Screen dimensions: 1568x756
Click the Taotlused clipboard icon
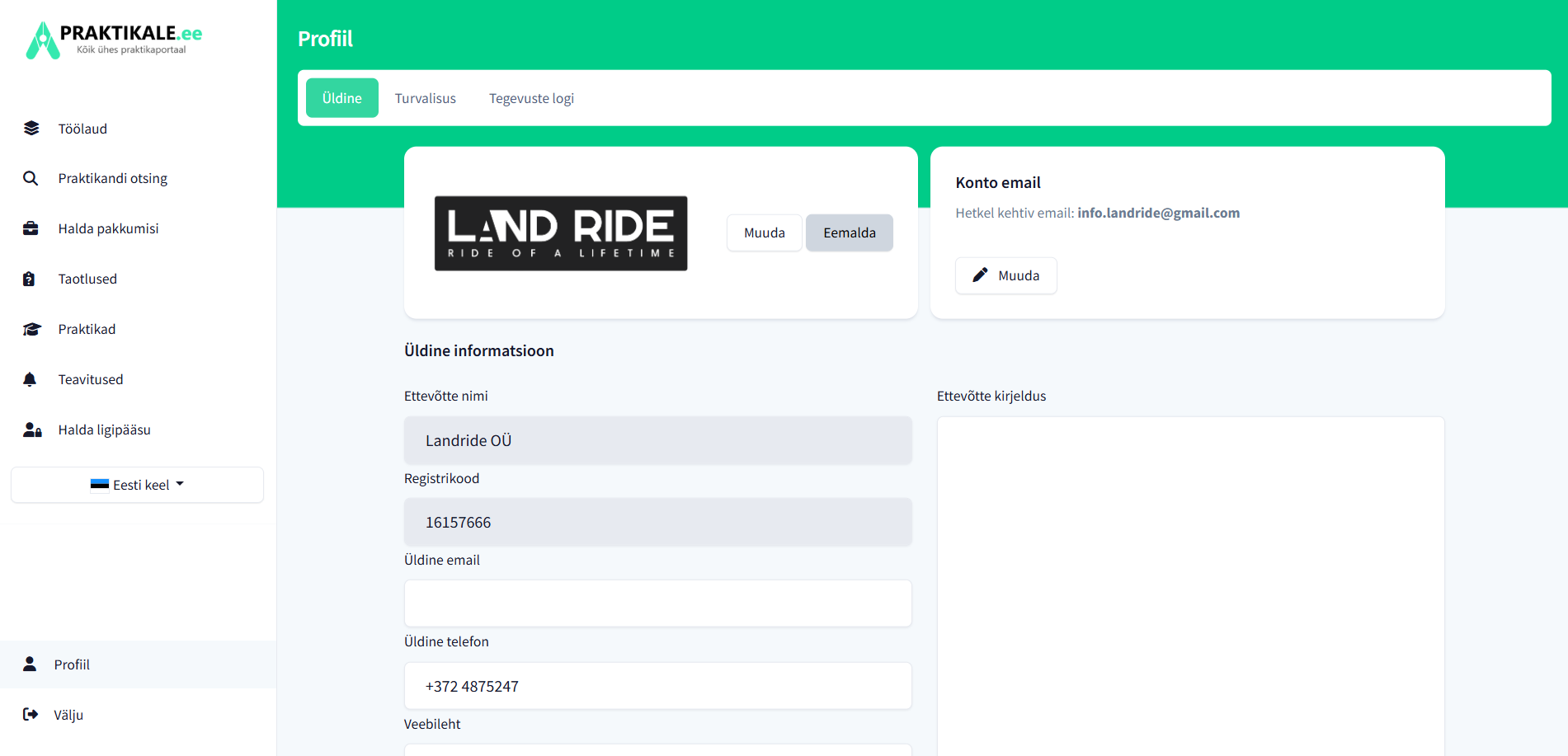coord(30,279)
